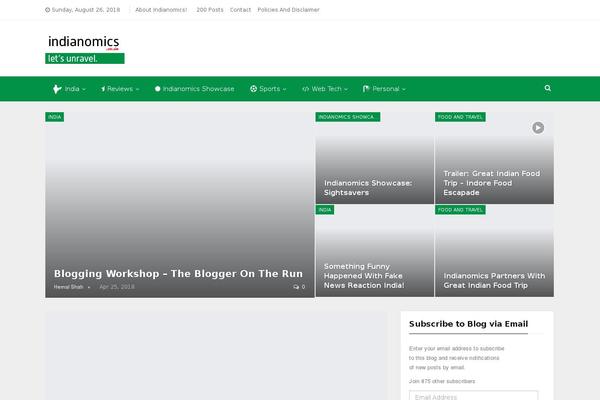Open Indianomics Partners With Great Indian Food Trip
The width and height of the screenshot is (600, 400).
(494, 281)
